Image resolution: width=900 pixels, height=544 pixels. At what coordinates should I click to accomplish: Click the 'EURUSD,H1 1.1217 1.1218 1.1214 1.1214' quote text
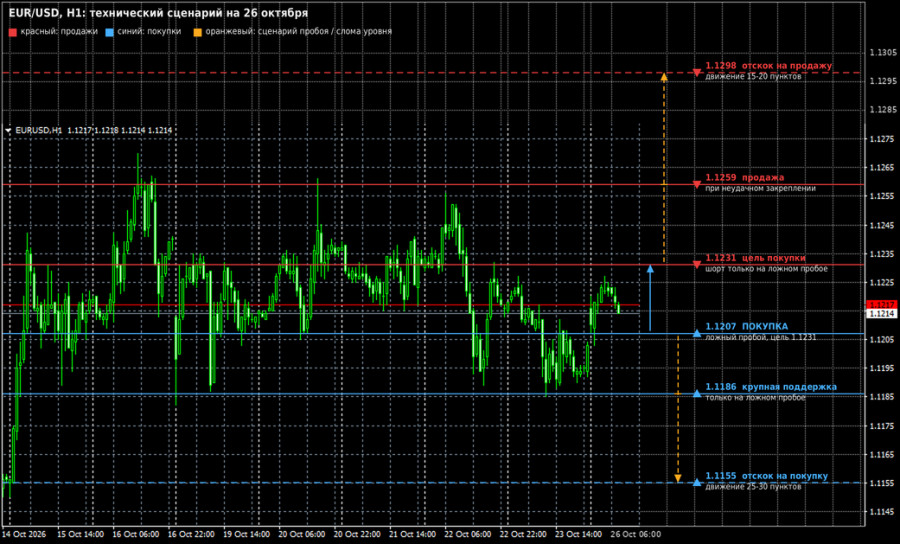coord(94,131)
